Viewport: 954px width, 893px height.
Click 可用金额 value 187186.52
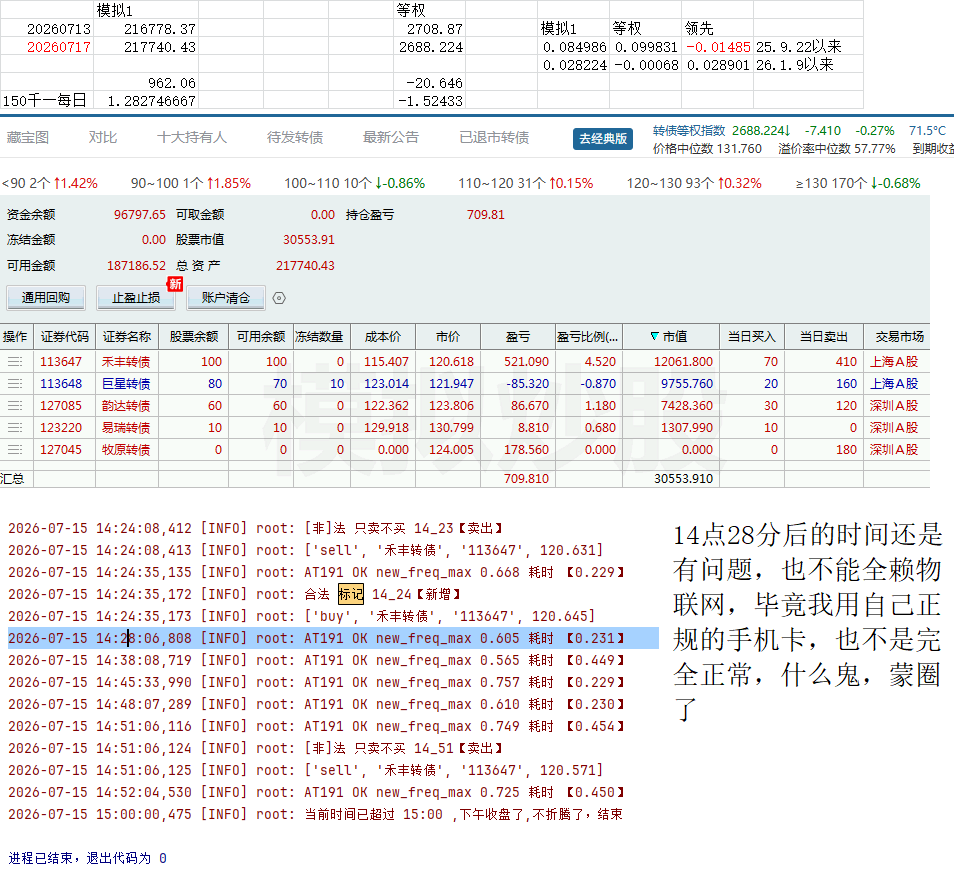(x=136, y=266)
